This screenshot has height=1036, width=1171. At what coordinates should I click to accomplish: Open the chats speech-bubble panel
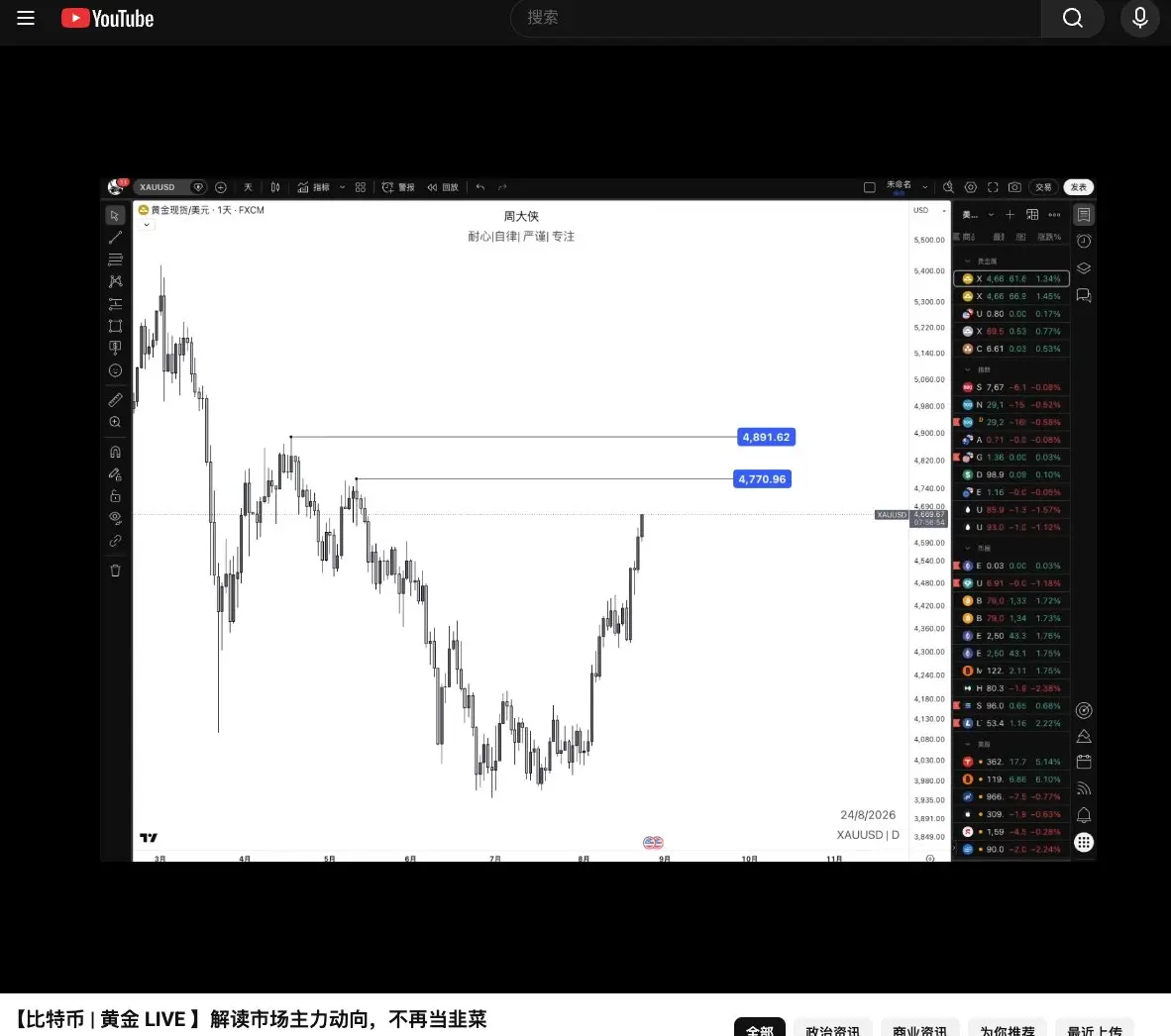(1084, 295)
